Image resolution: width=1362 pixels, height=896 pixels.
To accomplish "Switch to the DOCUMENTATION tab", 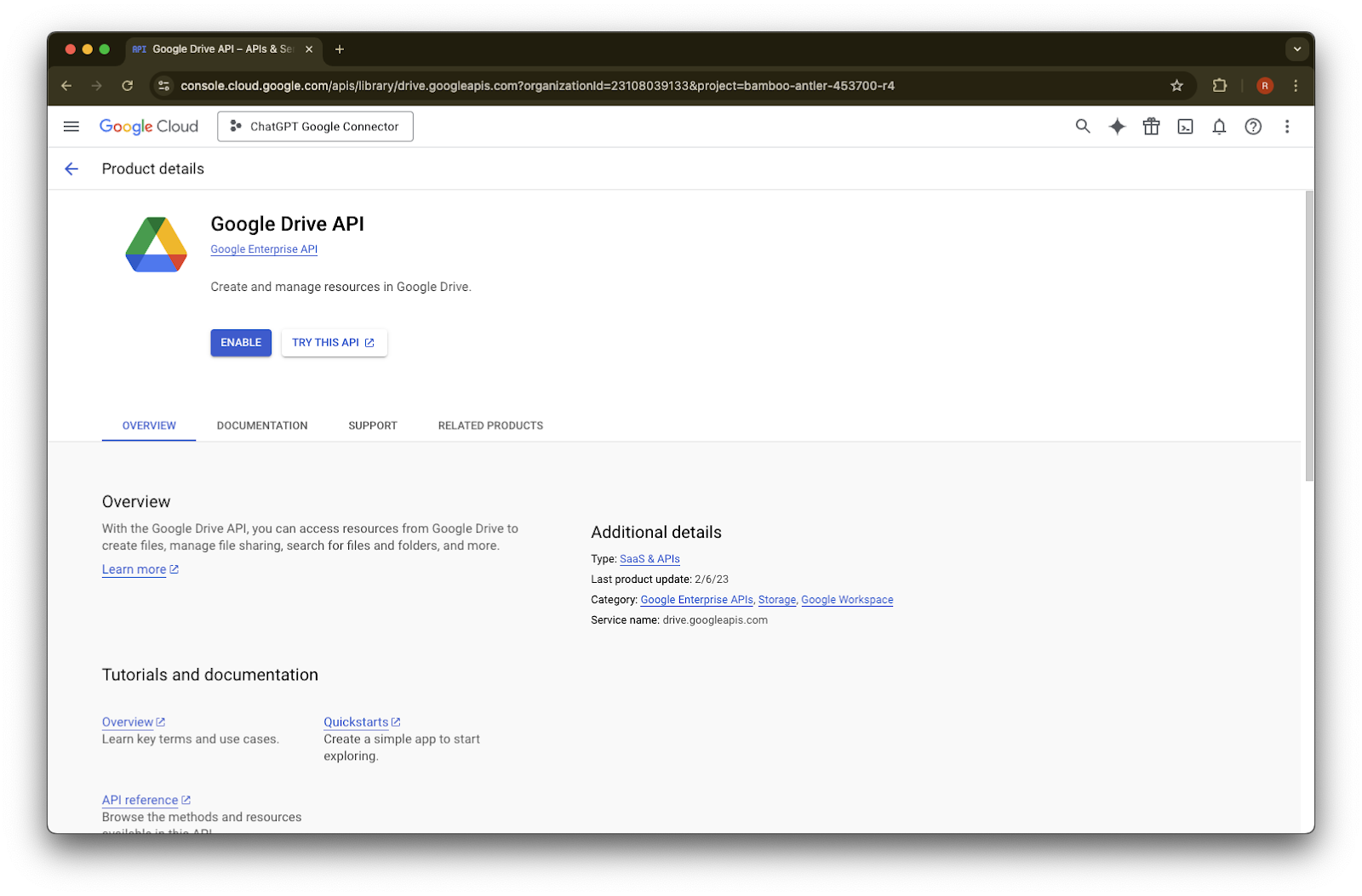I will click(262, 425).
